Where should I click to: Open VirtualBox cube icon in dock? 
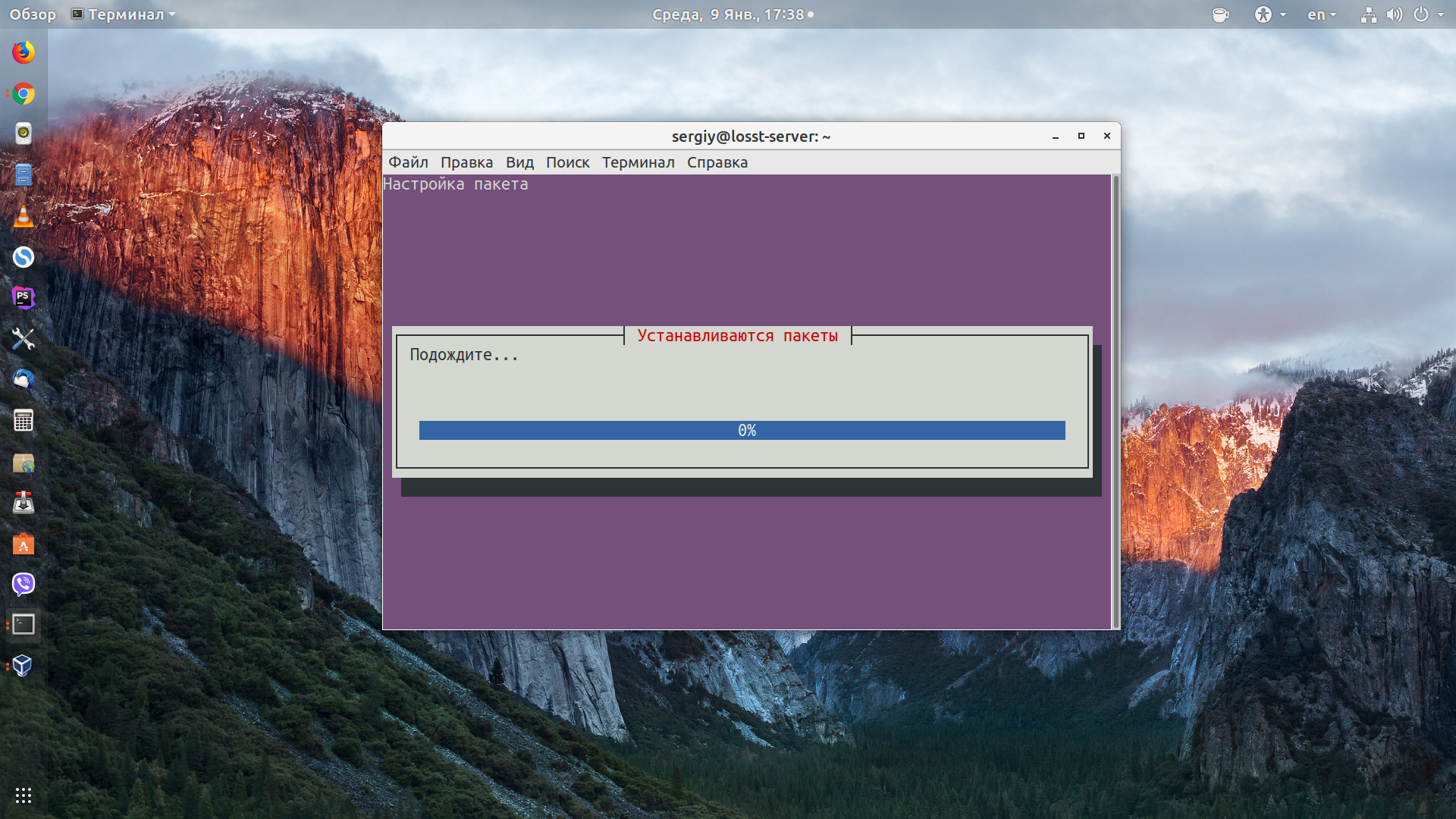tap(24, 666)
